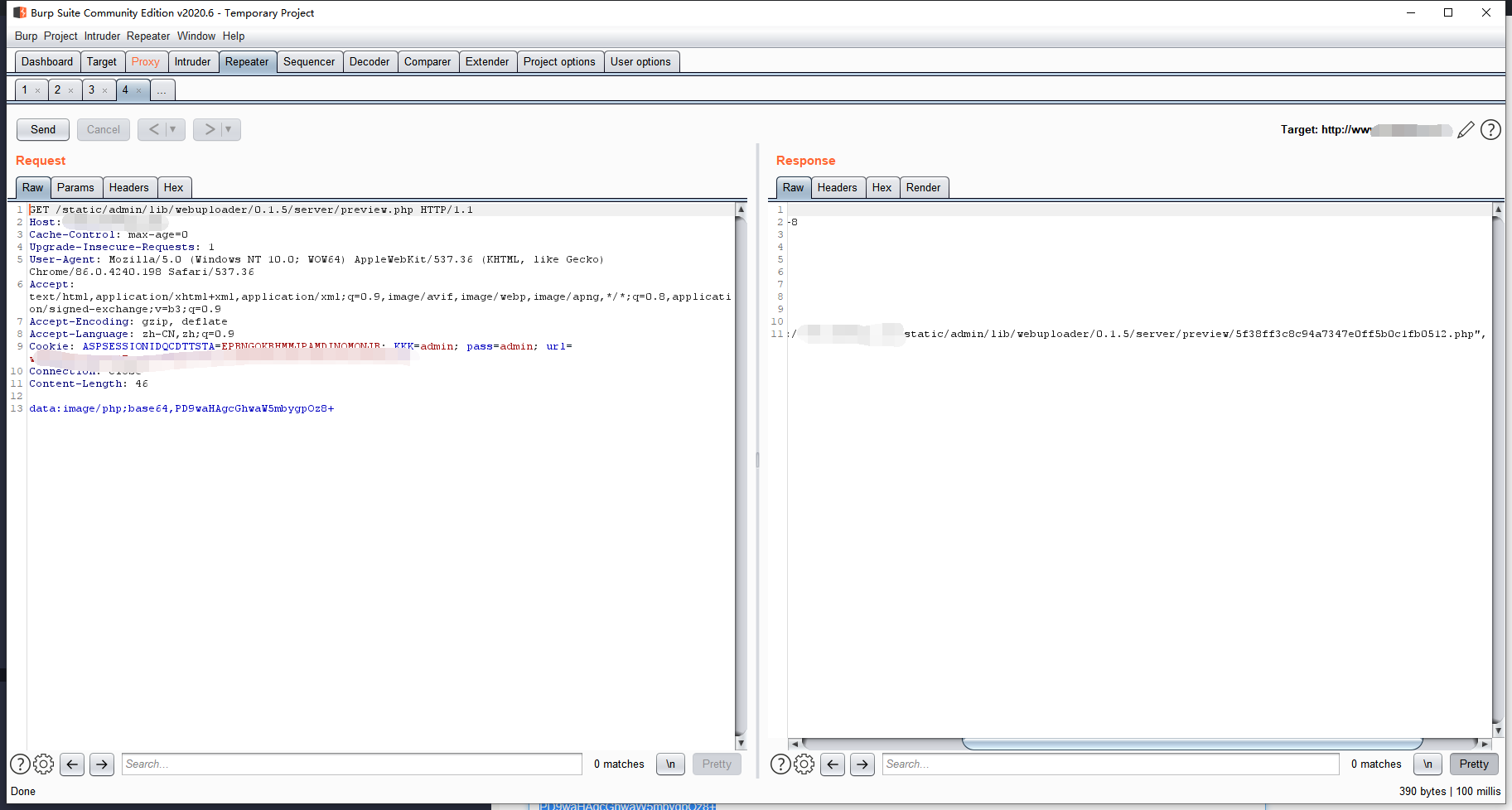Switch to the Extender tab
Viewport: 1512px width, 810px height.
(x=487, y=62)
